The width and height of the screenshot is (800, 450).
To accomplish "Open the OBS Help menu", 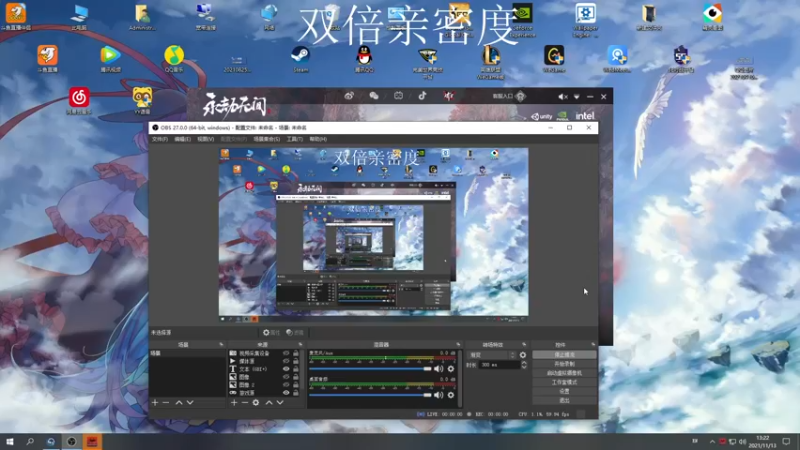I will coord(318,139).
